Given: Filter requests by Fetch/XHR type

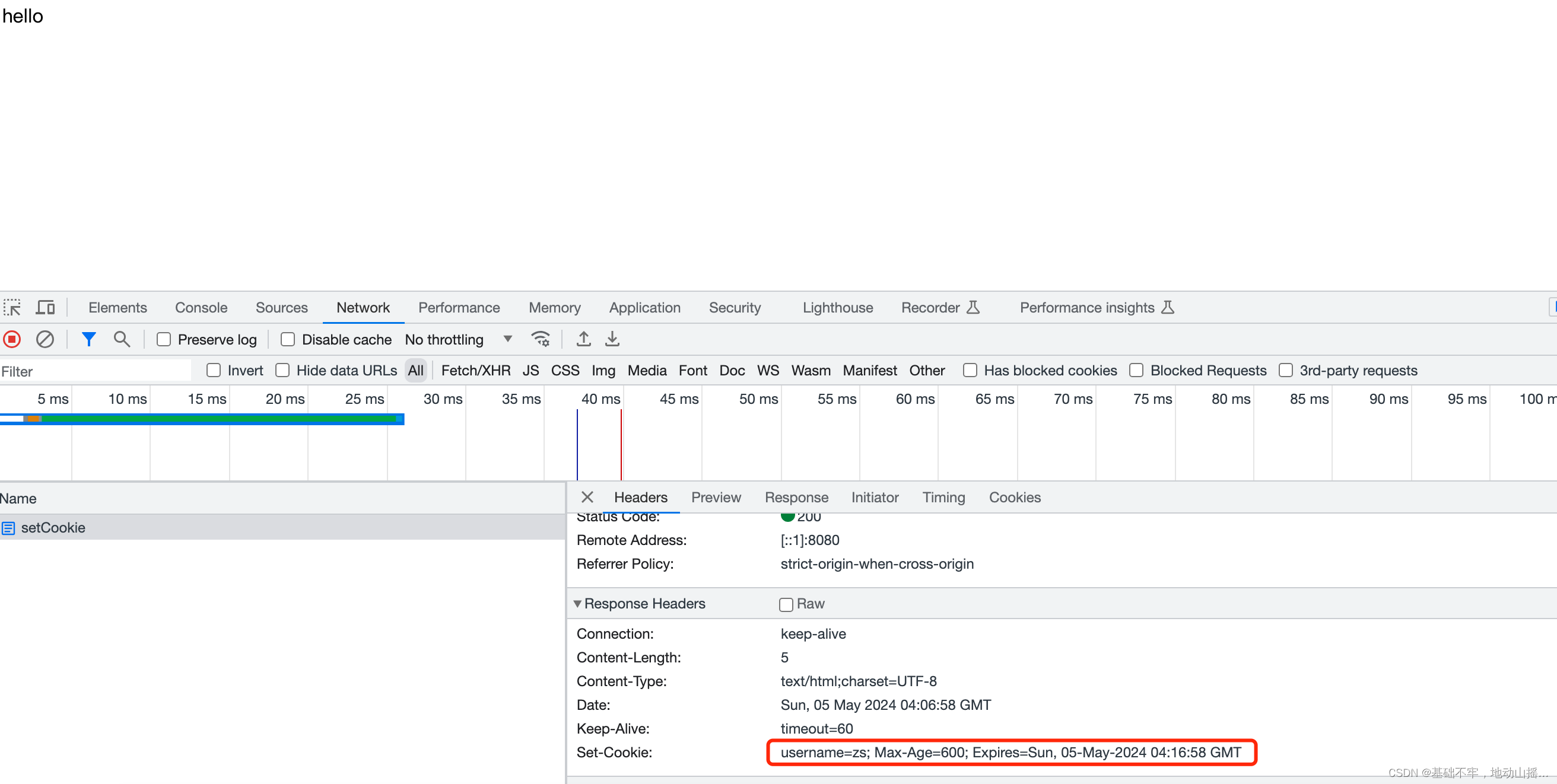Looking at the screenshot, I should [475, 371].
